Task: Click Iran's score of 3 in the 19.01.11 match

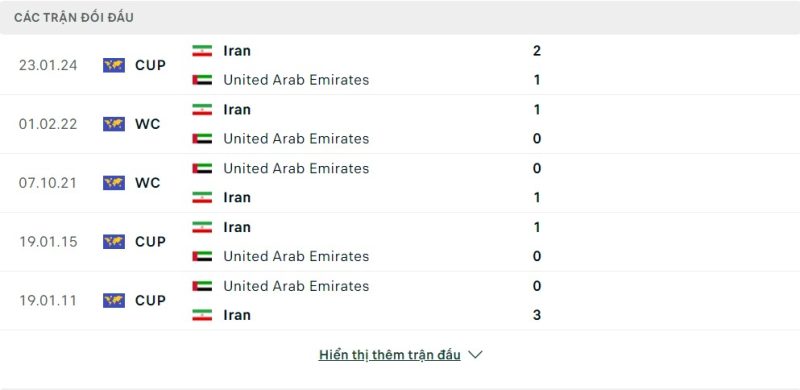Action: pyautogui.click(x=537, y=315)
